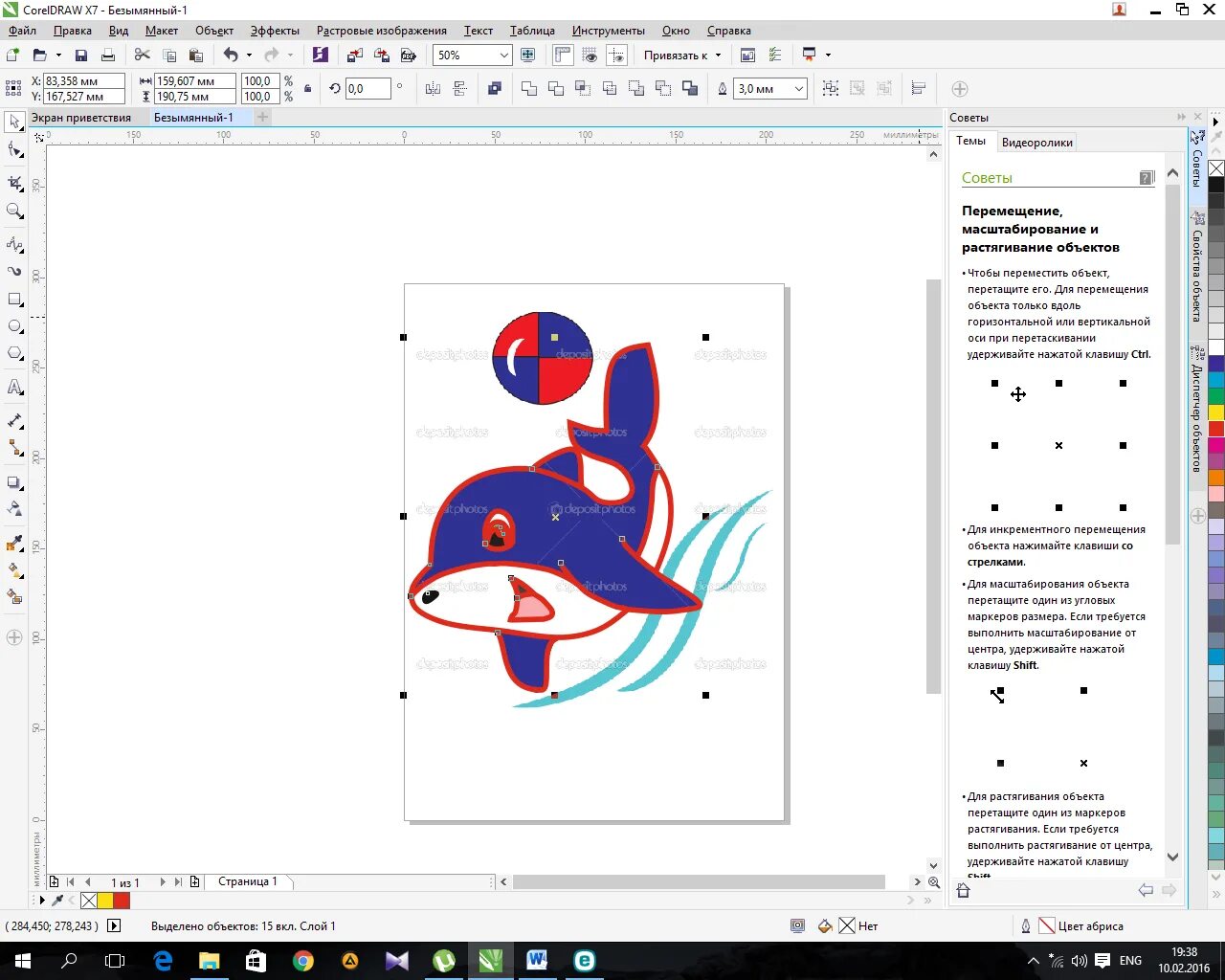Click the Undo arrow

pyautogui.click(x=231, y=56)
